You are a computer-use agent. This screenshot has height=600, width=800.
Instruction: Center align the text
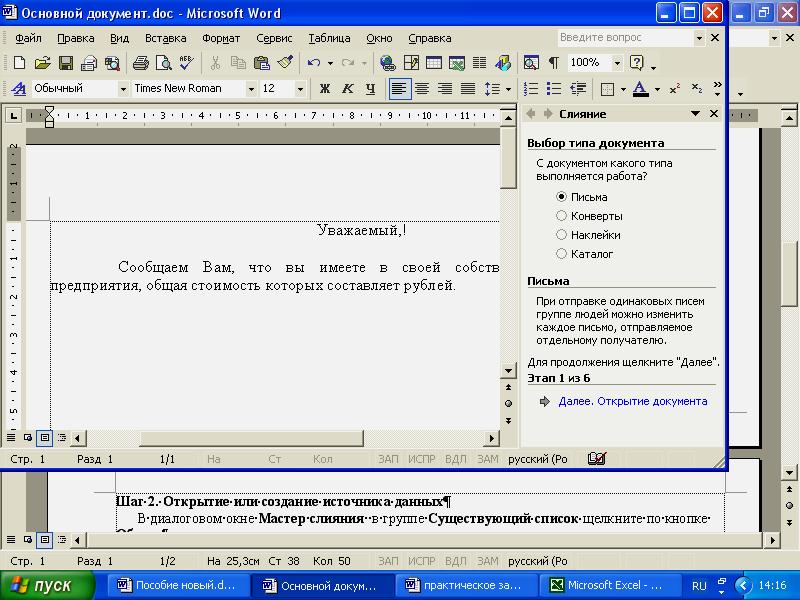pyautogui.click(x=422, y=89)
